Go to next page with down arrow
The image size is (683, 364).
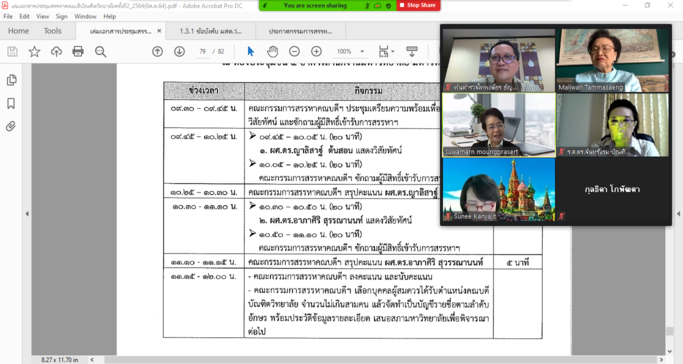pos(179,51)
